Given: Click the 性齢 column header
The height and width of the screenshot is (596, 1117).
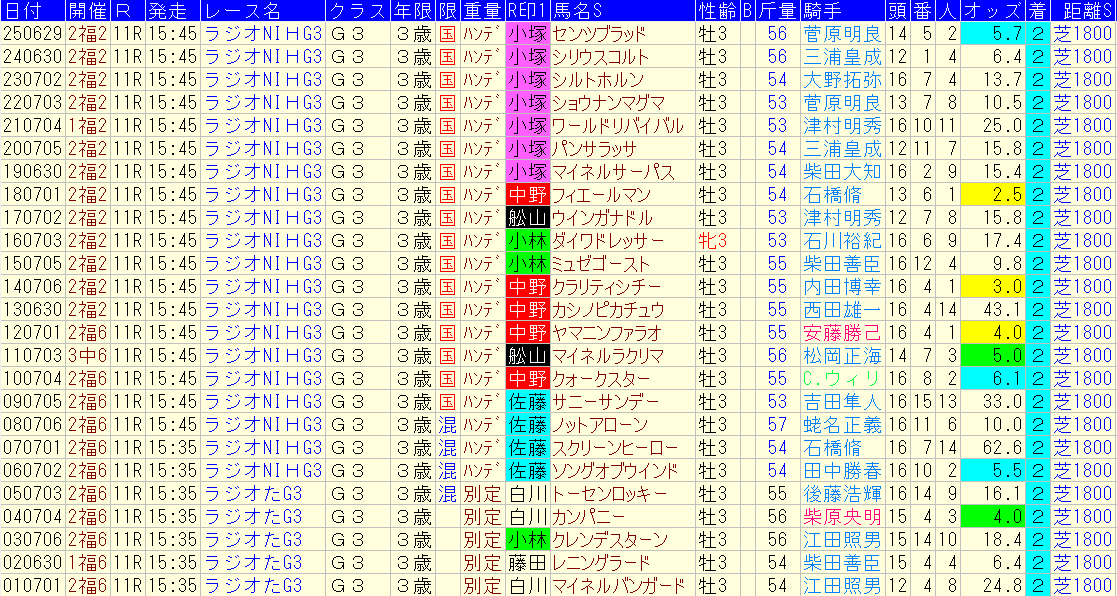Looking at the screenshot, I should coord(717,10).
